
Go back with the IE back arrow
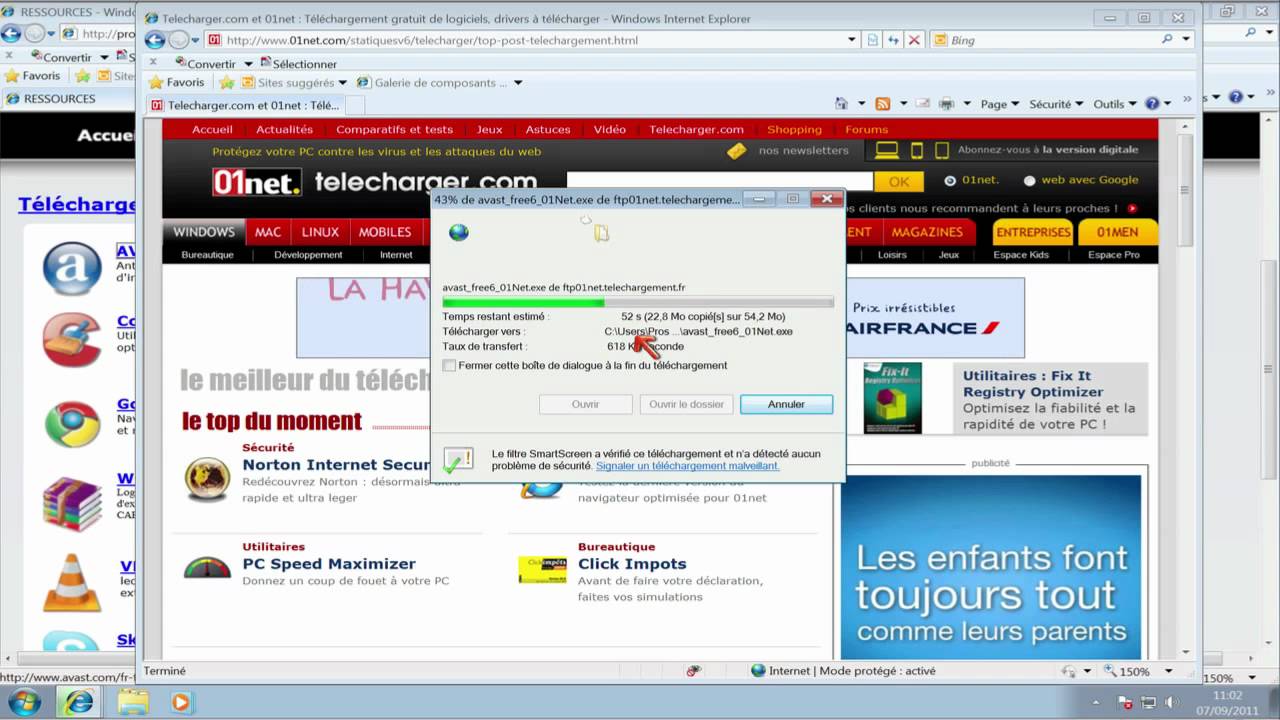click(x=155, y=40)
